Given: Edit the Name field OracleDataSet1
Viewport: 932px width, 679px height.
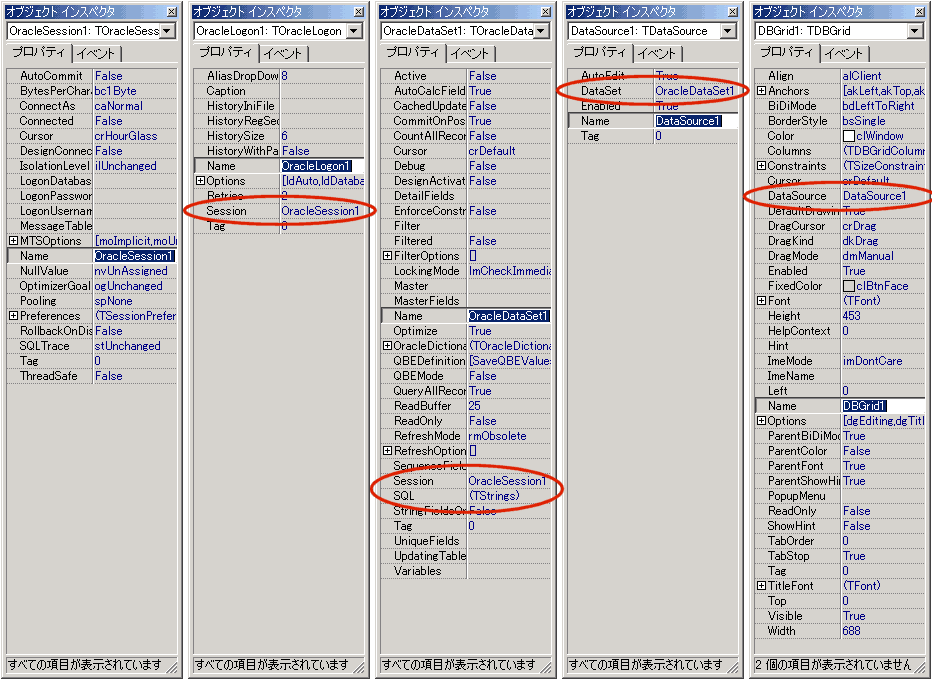Looking at the screenshot, I should tap(509, 316).
